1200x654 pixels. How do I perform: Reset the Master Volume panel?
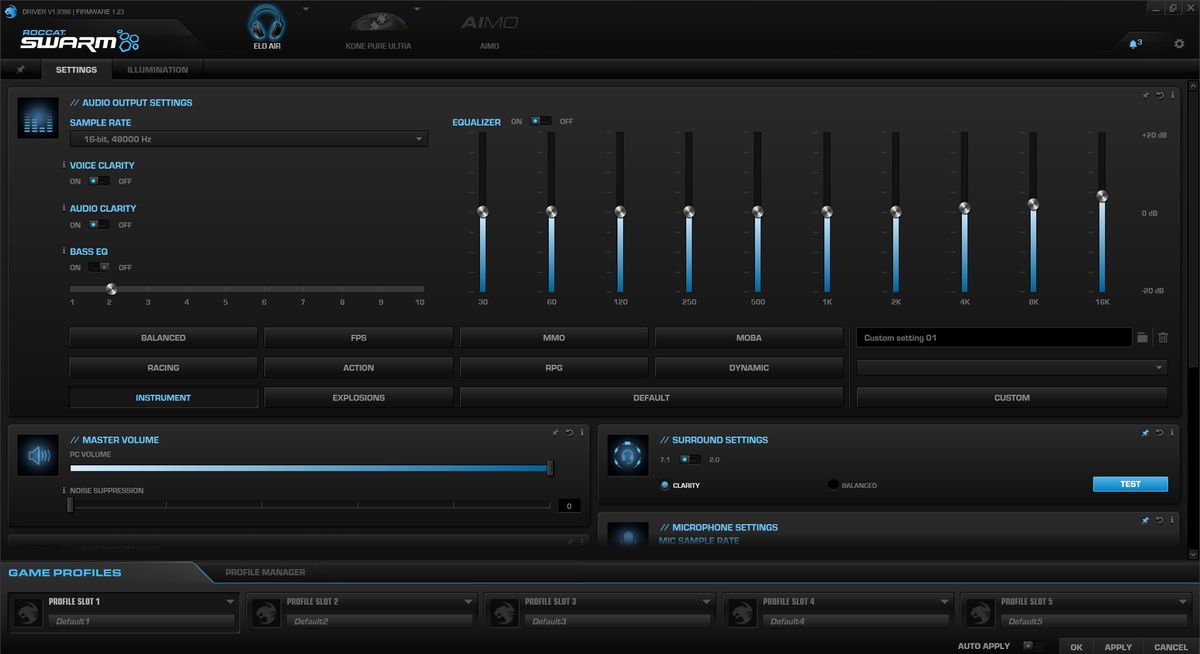click(568, 433)
